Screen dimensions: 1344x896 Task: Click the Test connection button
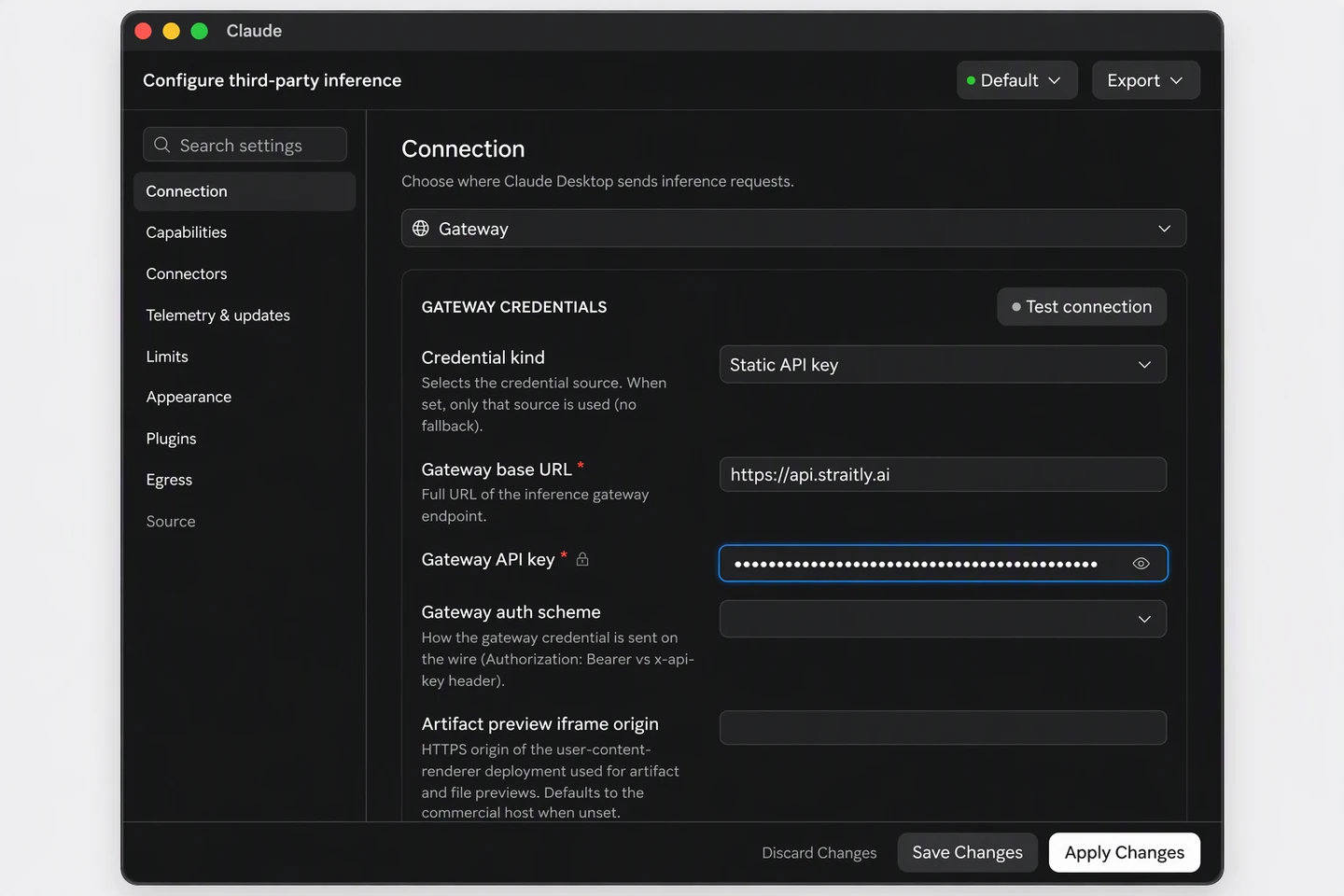coord(1082,307)
